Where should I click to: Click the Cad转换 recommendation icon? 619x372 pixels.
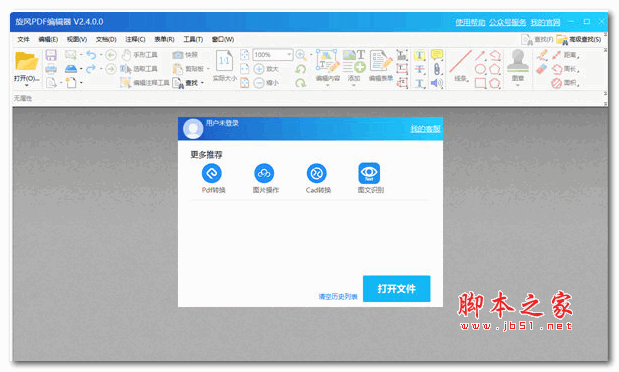click(x=317, y=173)
